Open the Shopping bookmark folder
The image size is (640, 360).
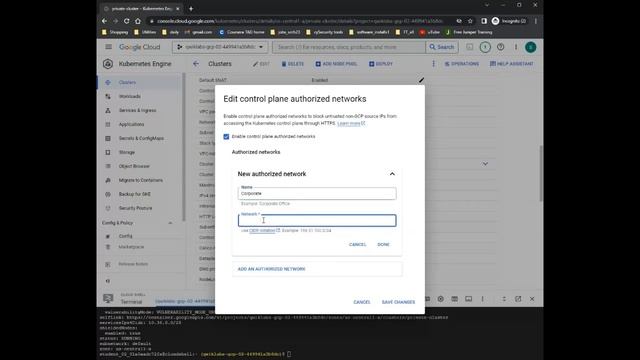click(115, 32)
